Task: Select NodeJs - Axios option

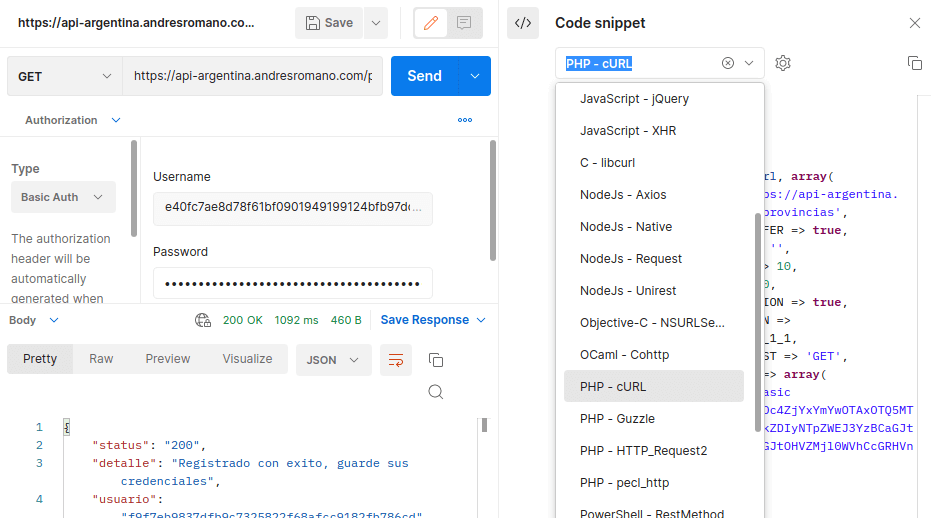Action: click(654, 195)
